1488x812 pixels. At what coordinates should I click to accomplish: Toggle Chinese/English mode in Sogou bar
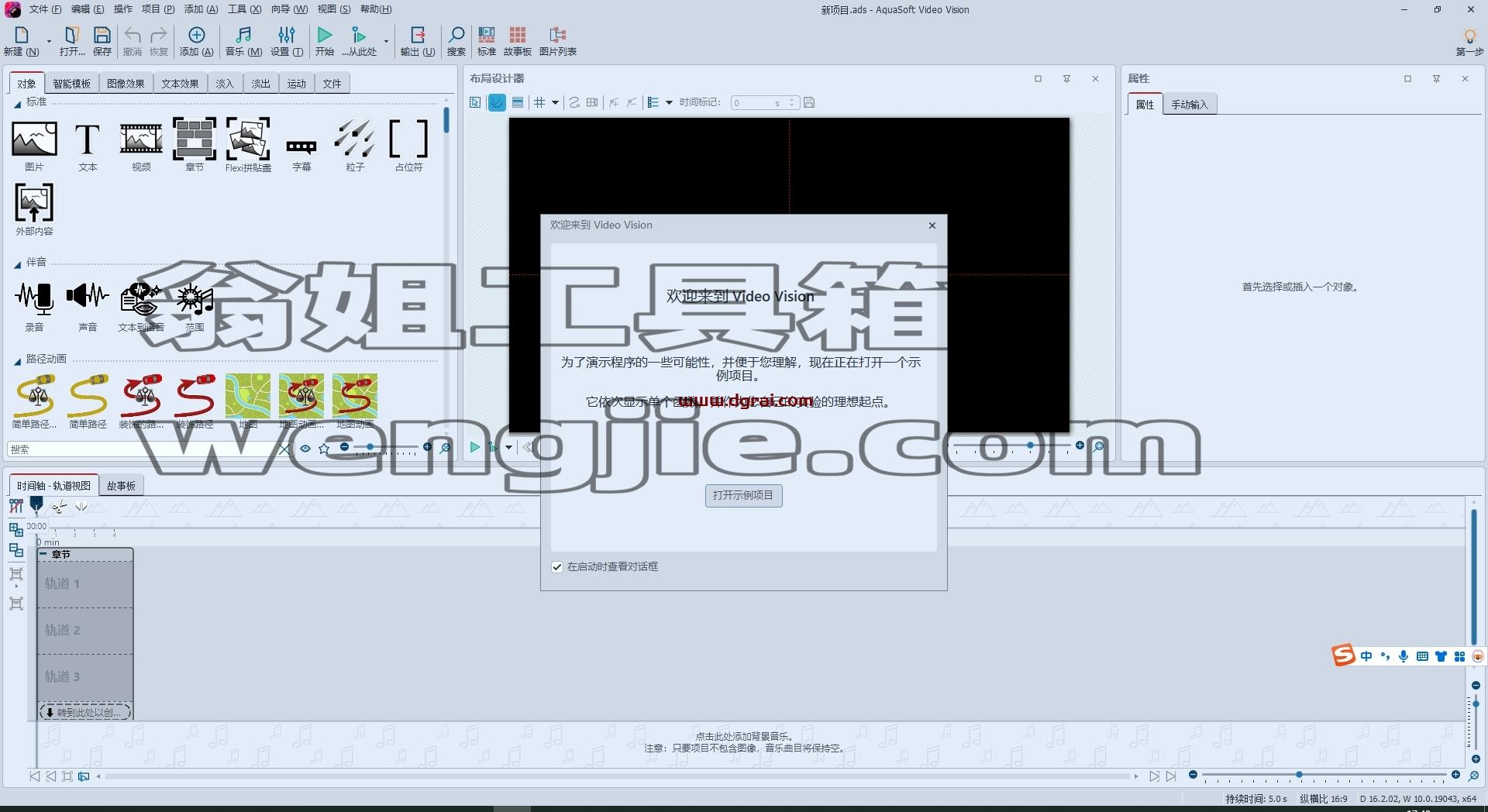1366,656
